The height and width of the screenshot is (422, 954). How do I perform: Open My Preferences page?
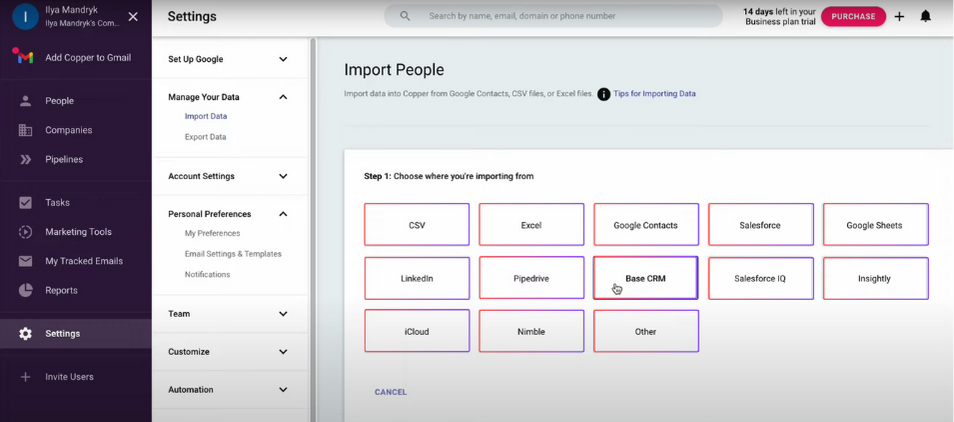coord(212,233)
